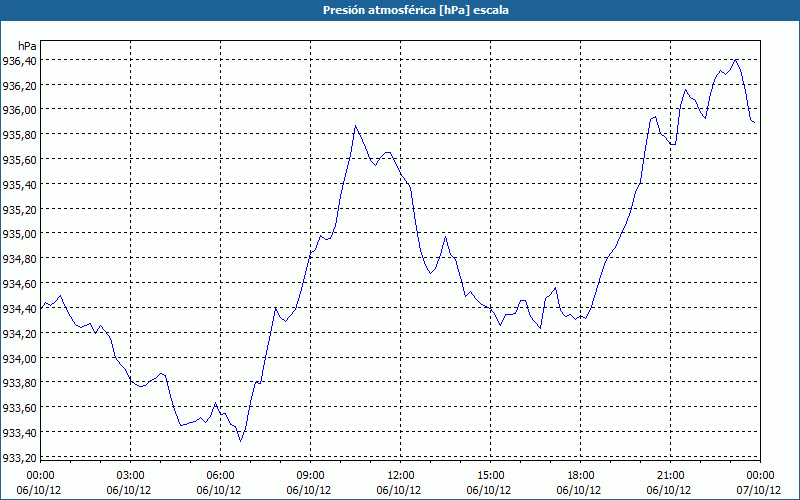
Task: Click the 09:00 time axis label
Action: 311,476
